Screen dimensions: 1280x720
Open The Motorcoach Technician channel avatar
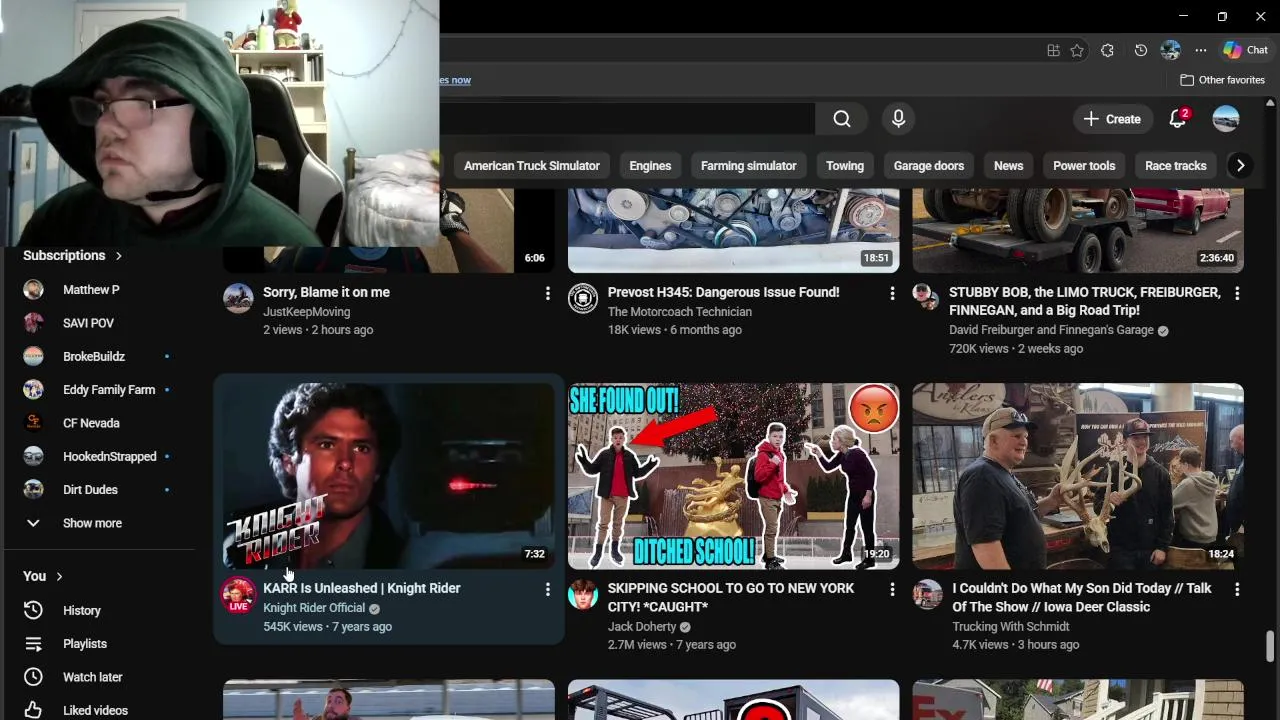[583, 298]
